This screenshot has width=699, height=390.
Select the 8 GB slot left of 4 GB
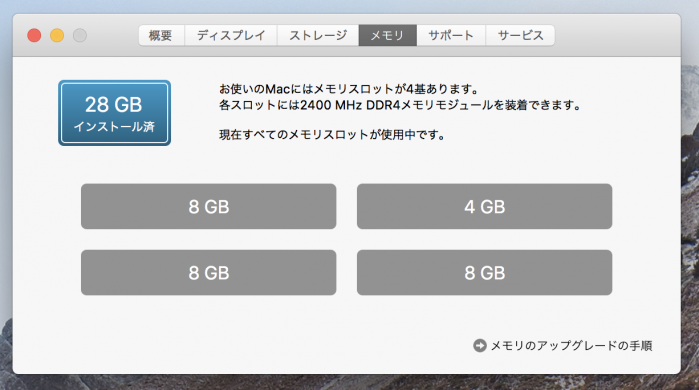pos(209,206)
